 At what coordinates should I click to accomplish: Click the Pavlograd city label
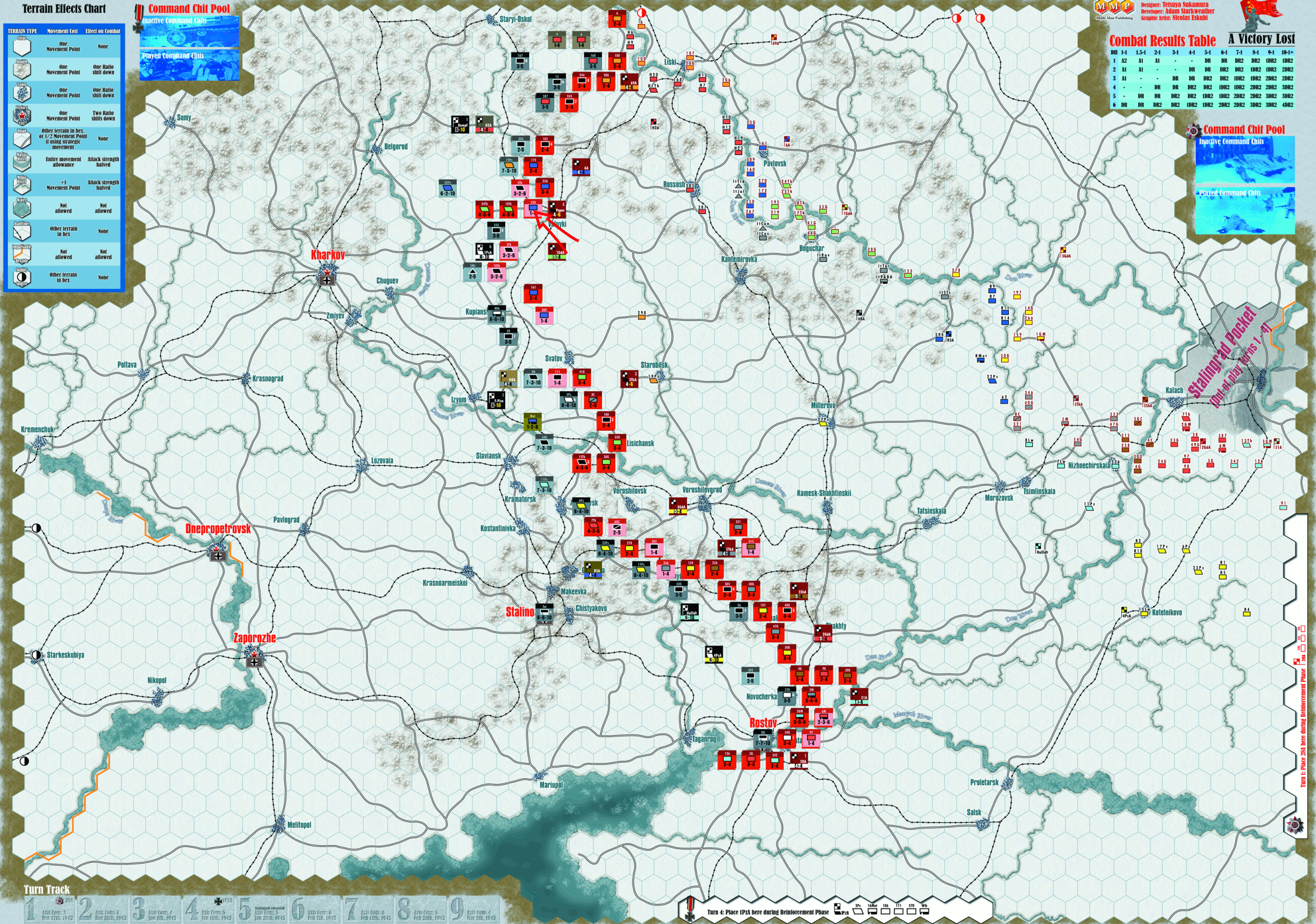click(286, 520)
